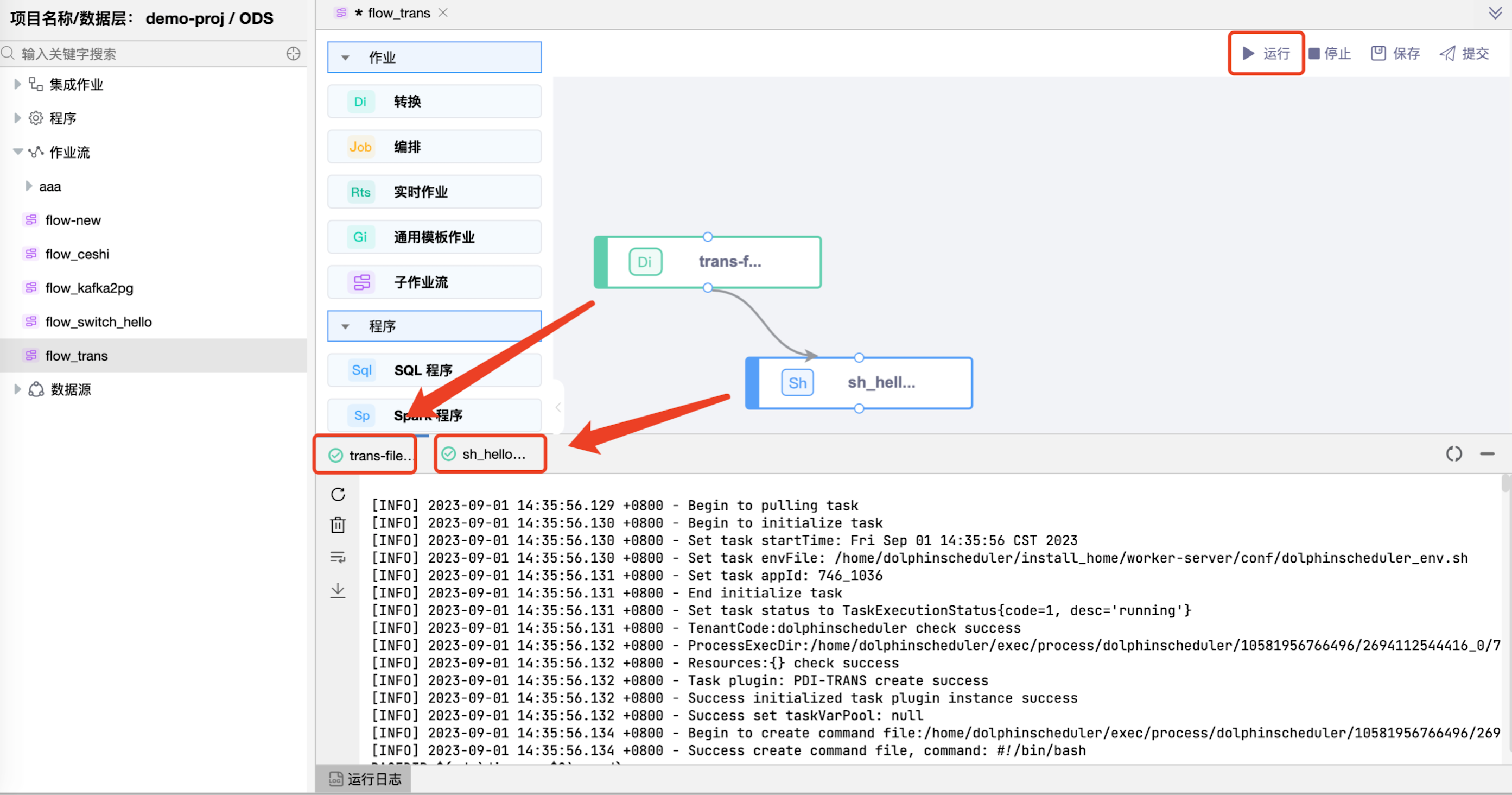Minimize the log panel with dash icon
Screen dimensions: 1512x795
tap(1486, 454)
